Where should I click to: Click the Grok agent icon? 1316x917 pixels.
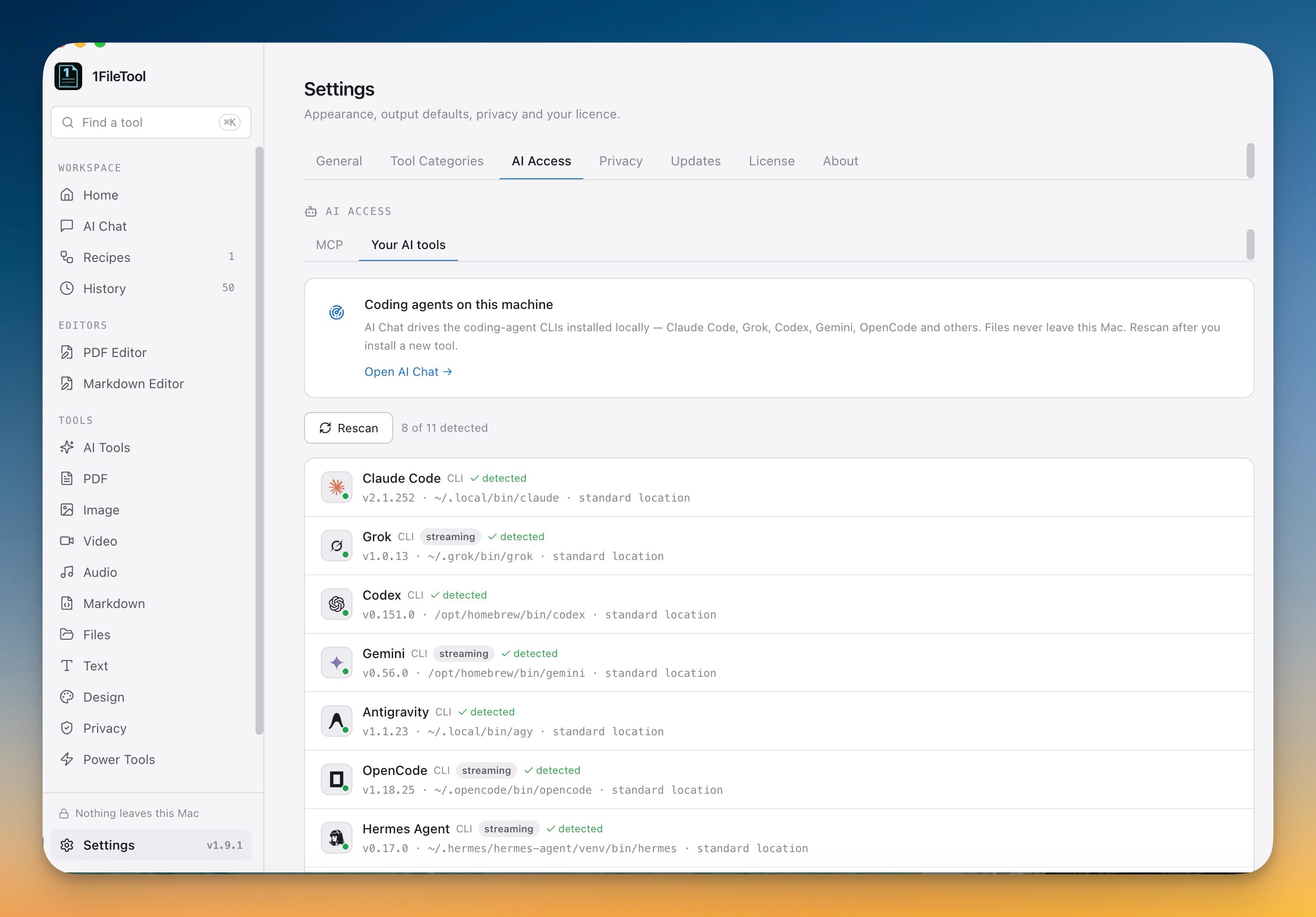(x=337, y=546)
